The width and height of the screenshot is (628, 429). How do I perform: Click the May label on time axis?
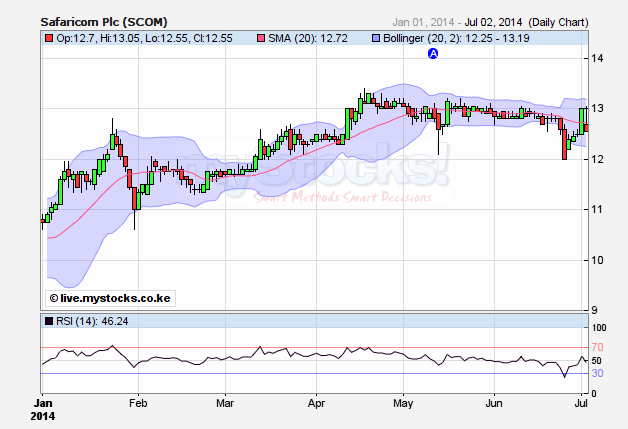coord(403,403)
